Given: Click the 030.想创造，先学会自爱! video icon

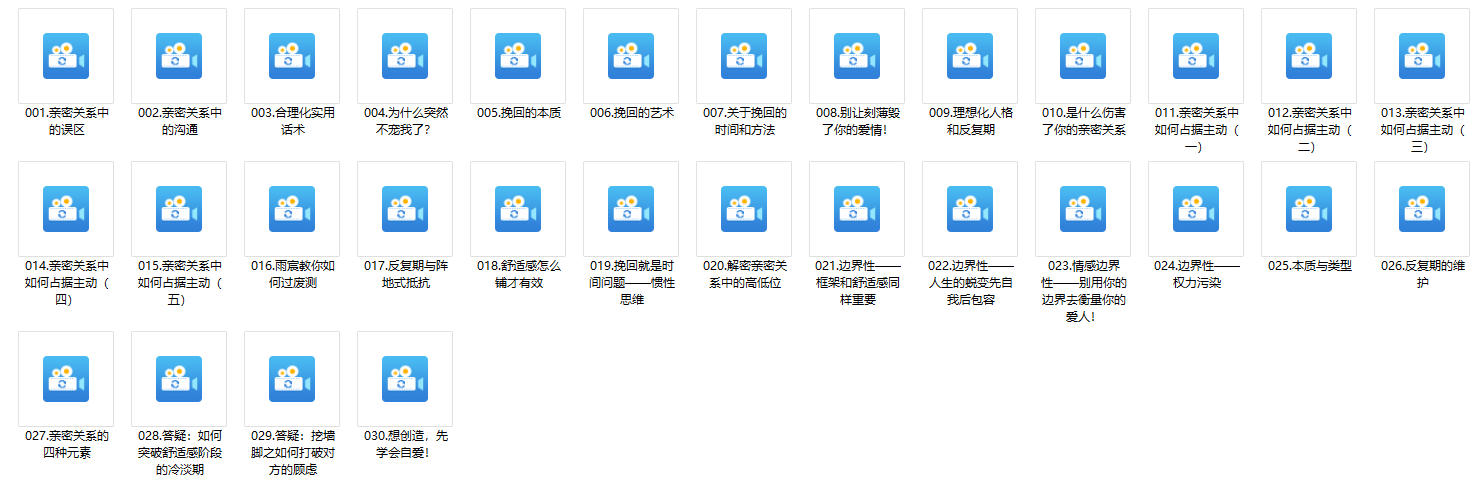Looking at the screenshot, I should click(x=405, y=379).
